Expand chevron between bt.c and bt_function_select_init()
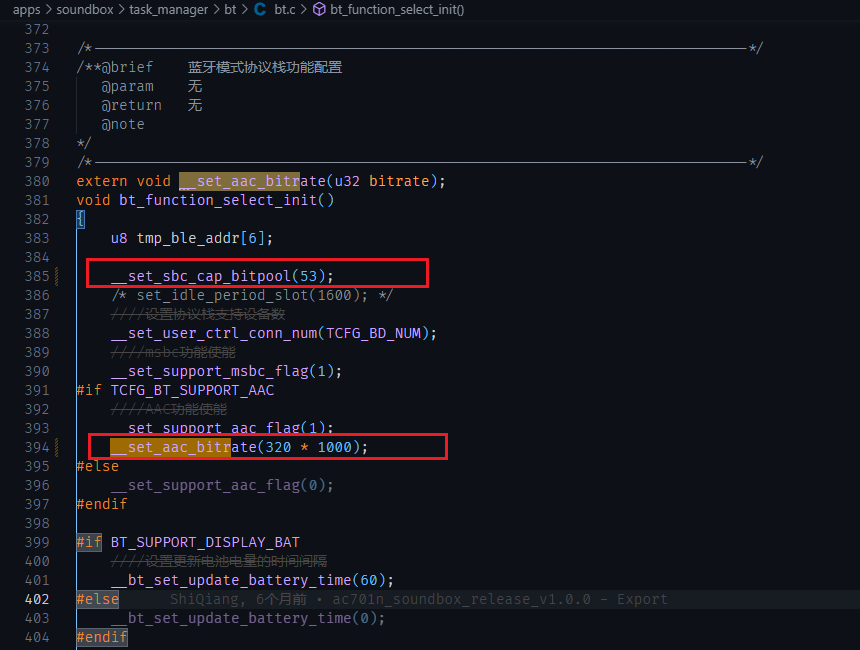This screenshot has height=650, width=860. [303, 10]
